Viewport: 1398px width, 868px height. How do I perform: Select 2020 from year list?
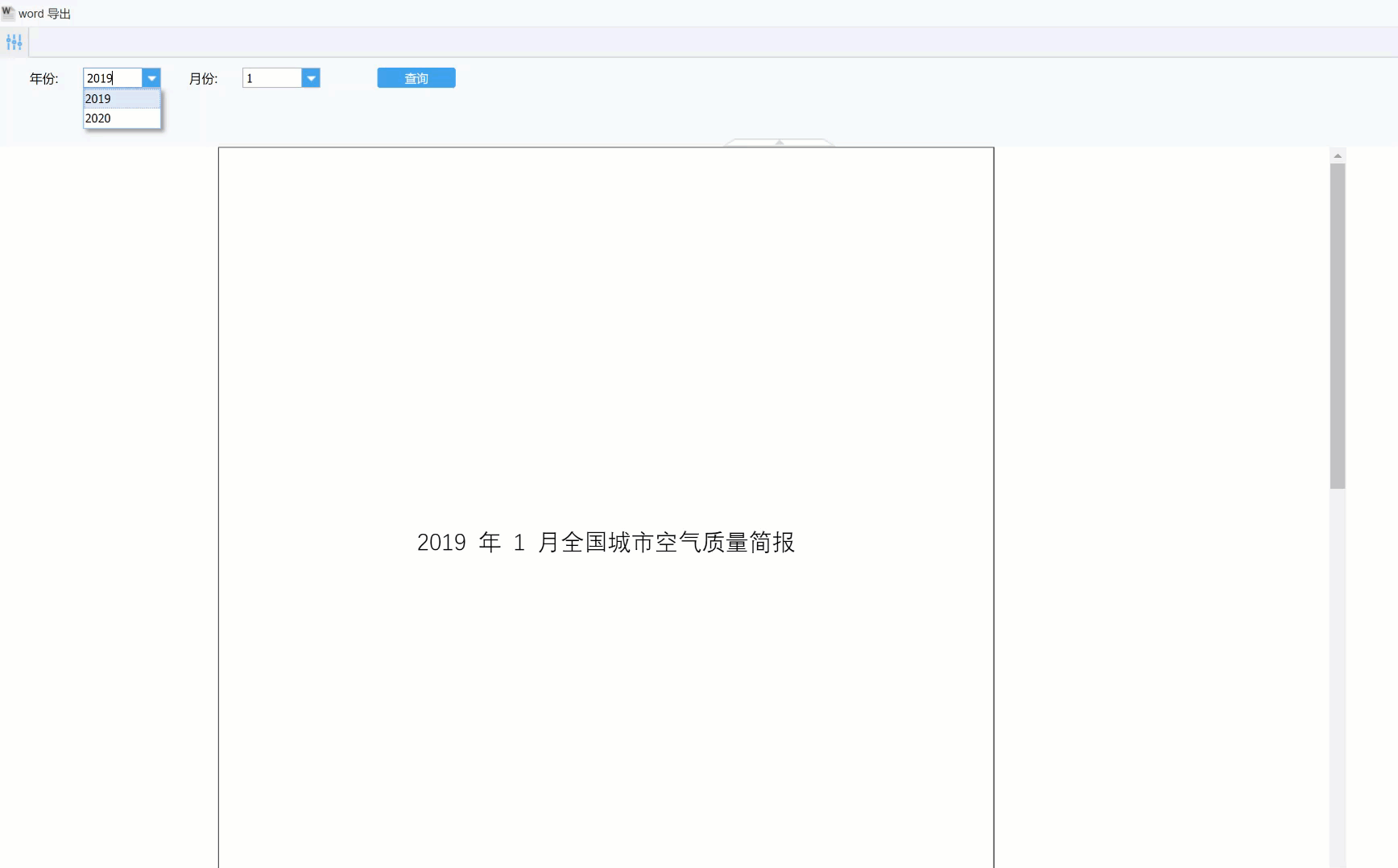(x=122, y=118)
